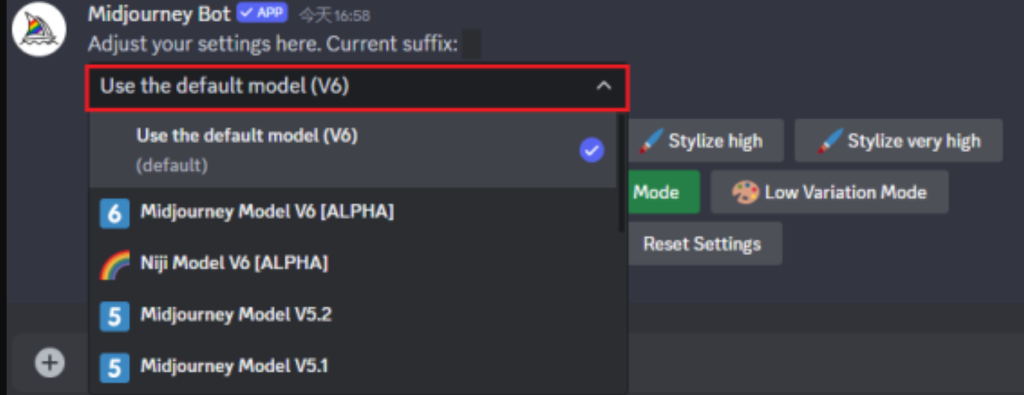The width and height of the screenshot is (1024, 395).
Task: Toggle the green Mode button
Action: coord(664,192)
